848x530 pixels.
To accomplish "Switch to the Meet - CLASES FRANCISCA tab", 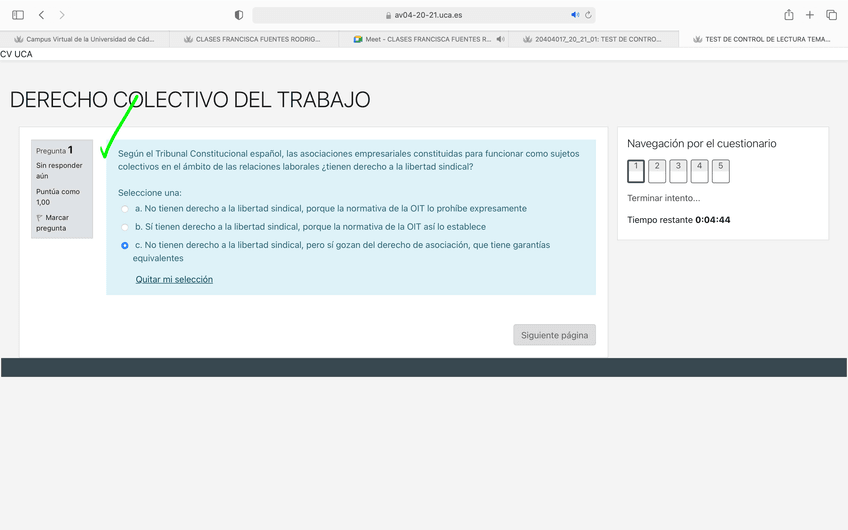I will coord(422,39).
